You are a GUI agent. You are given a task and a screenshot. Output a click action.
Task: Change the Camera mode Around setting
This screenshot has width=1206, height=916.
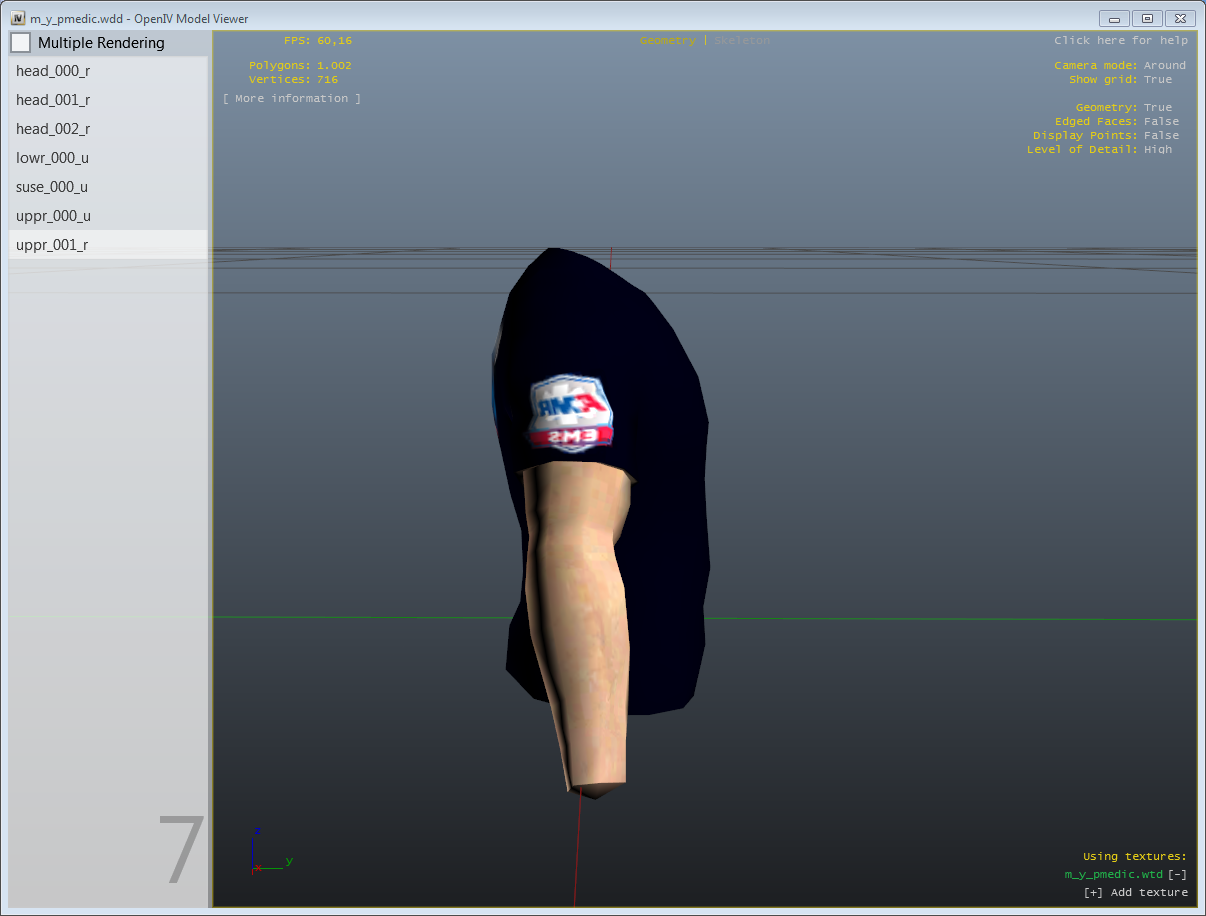(x=1164, y=66)
